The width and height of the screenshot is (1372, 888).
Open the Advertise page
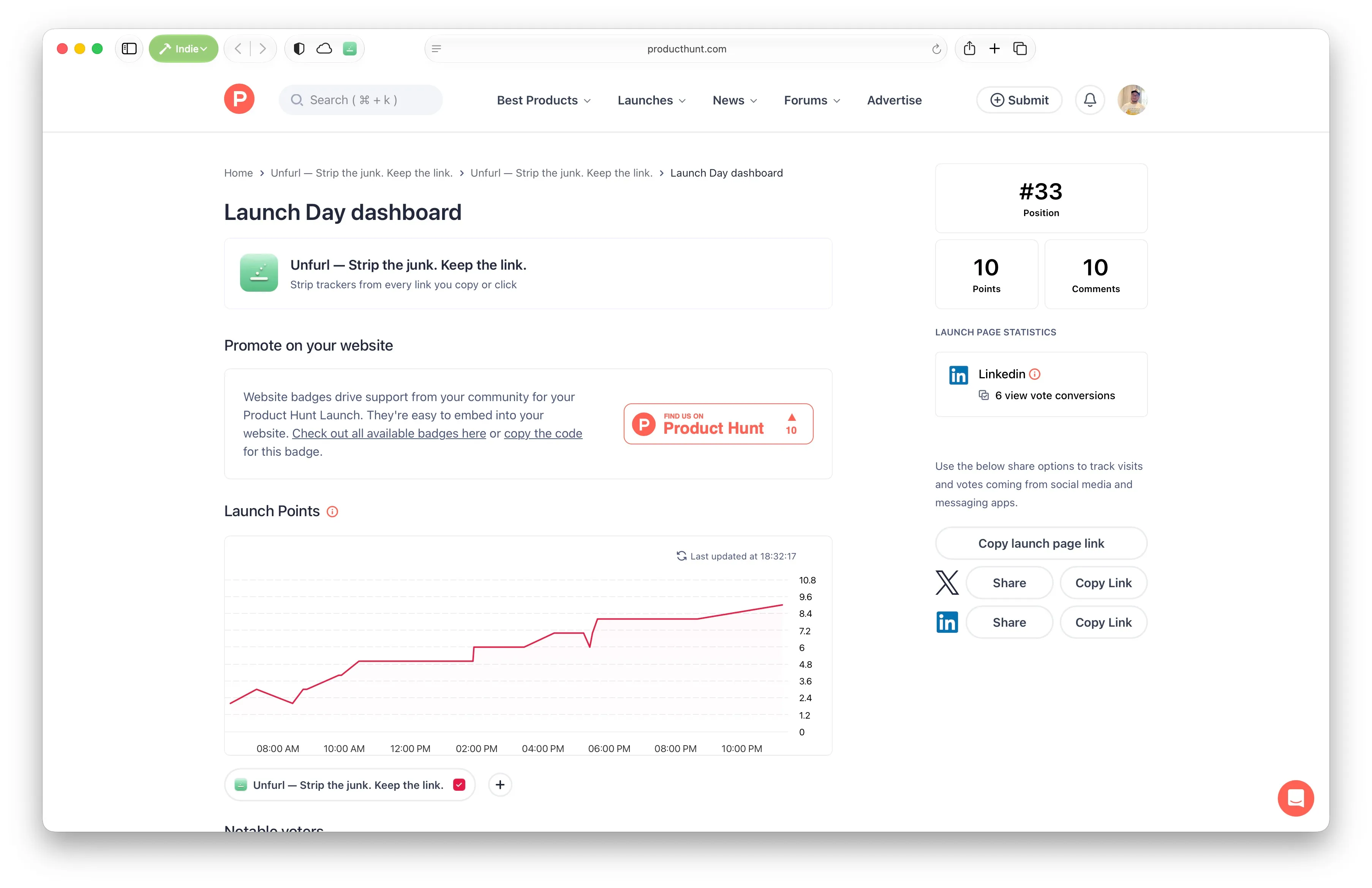point(894,100)
